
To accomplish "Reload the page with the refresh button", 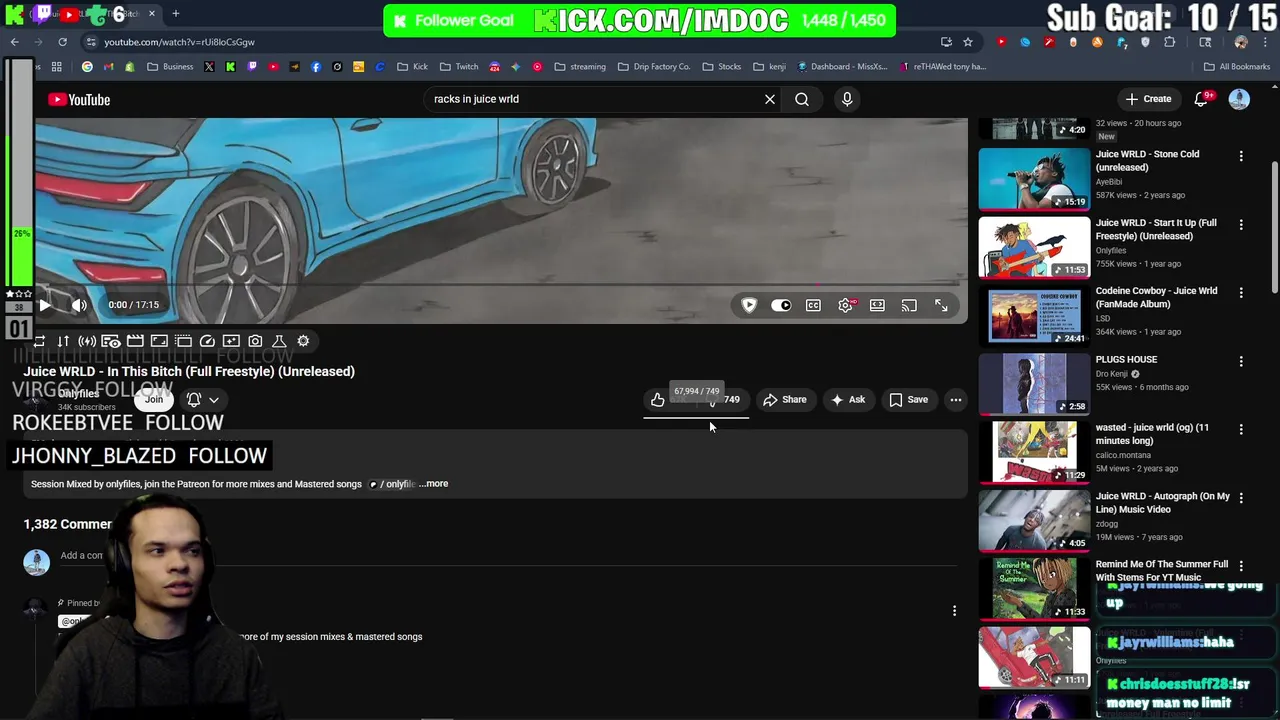I will [62, 42].
